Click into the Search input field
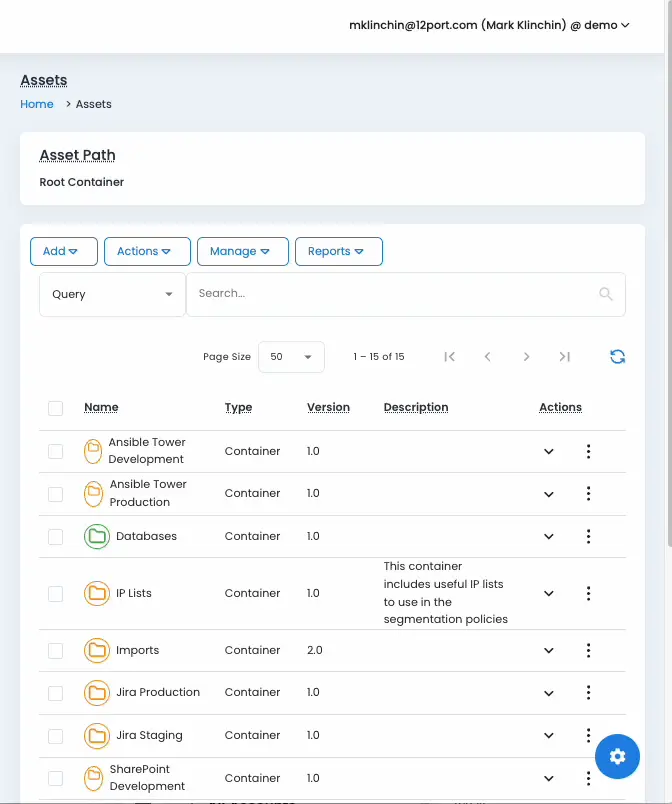 coord(390,294)
